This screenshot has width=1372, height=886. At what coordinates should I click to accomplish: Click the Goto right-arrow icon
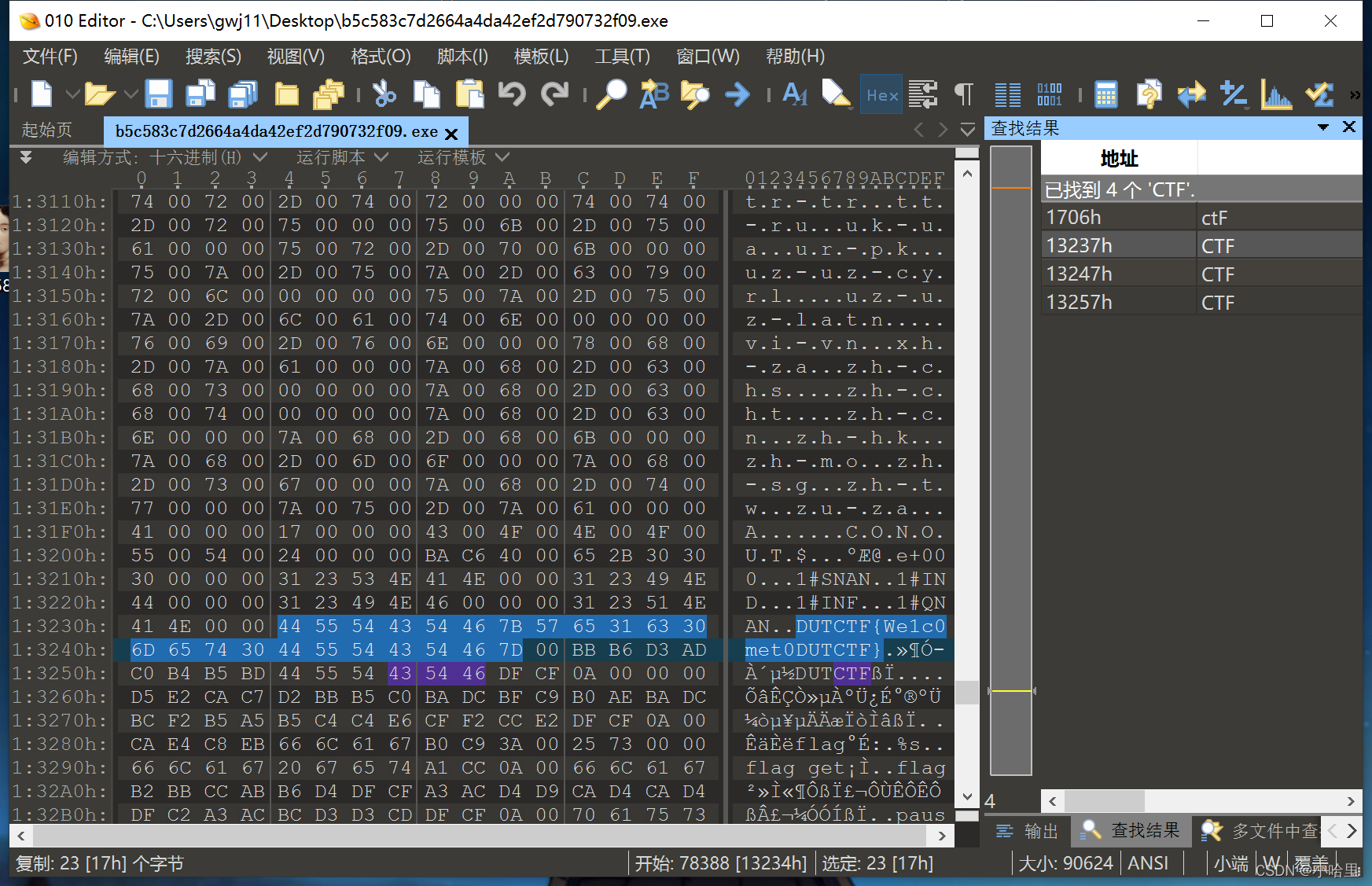tap(737, 94)
